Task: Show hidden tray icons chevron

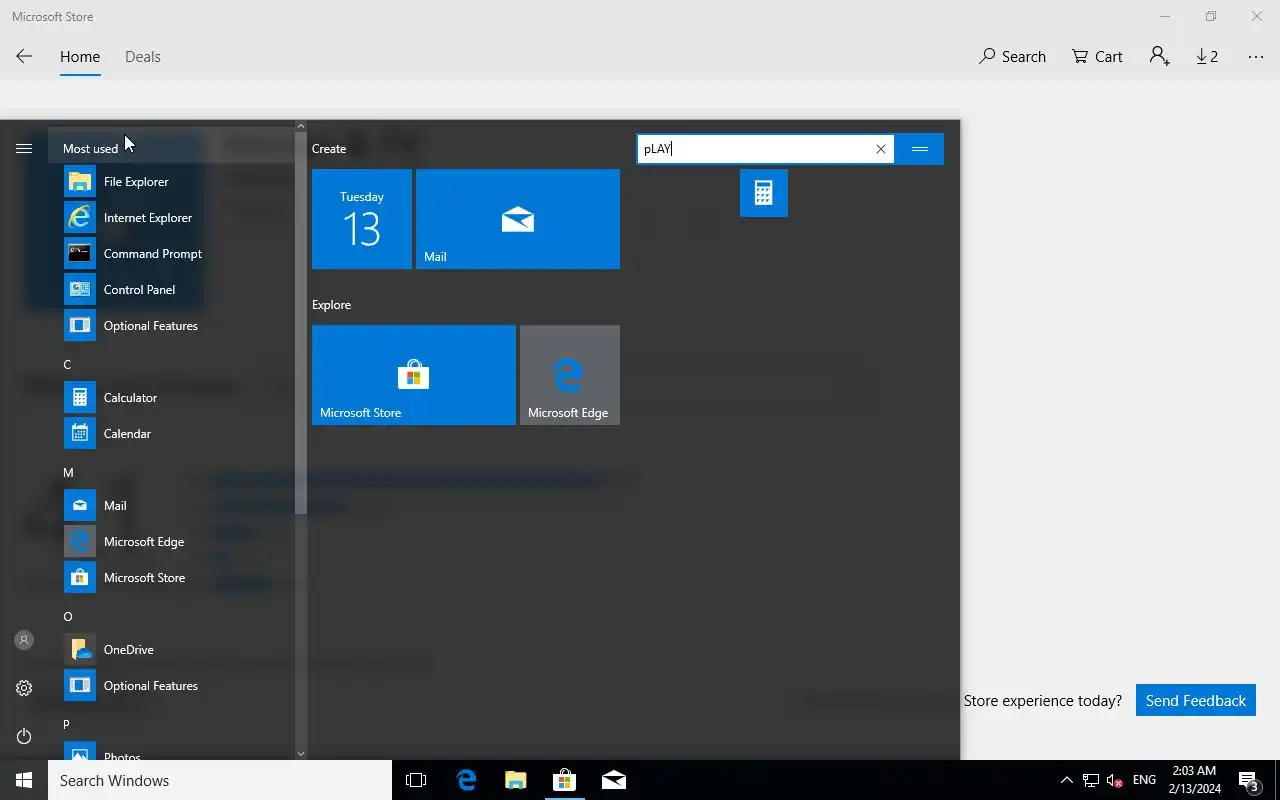Action: (x=1066, y=780)
